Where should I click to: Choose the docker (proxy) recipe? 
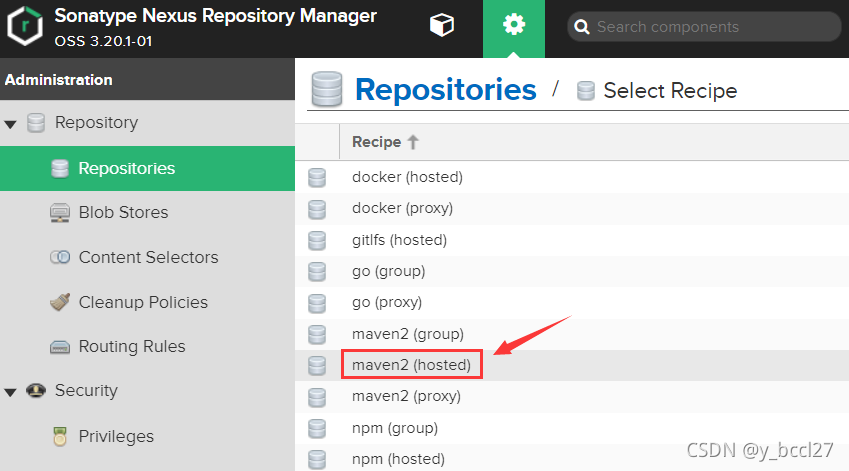[x=402, y=208]
